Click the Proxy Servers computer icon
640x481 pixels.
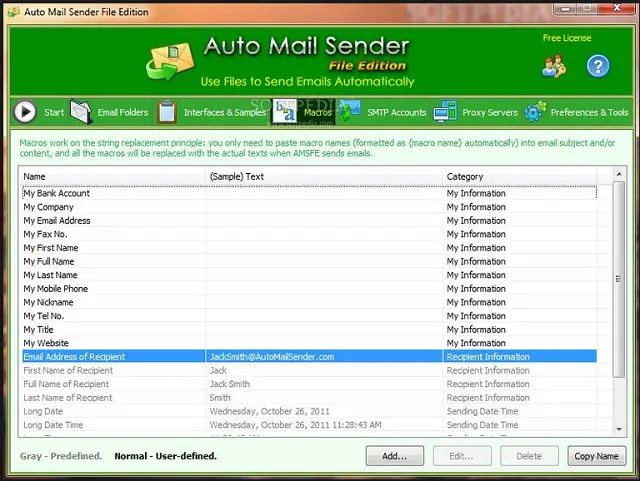[445, 111]
